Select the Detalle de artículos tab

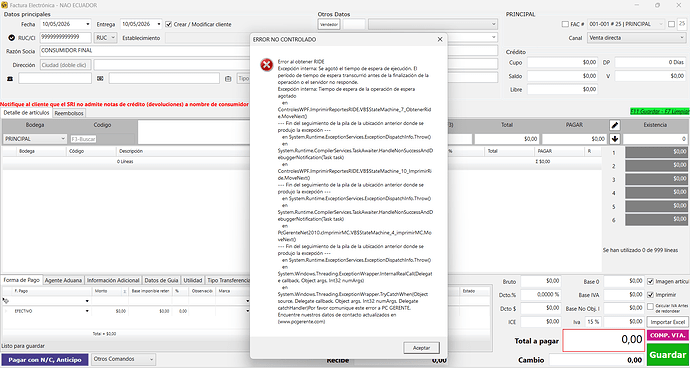(26, 113)
